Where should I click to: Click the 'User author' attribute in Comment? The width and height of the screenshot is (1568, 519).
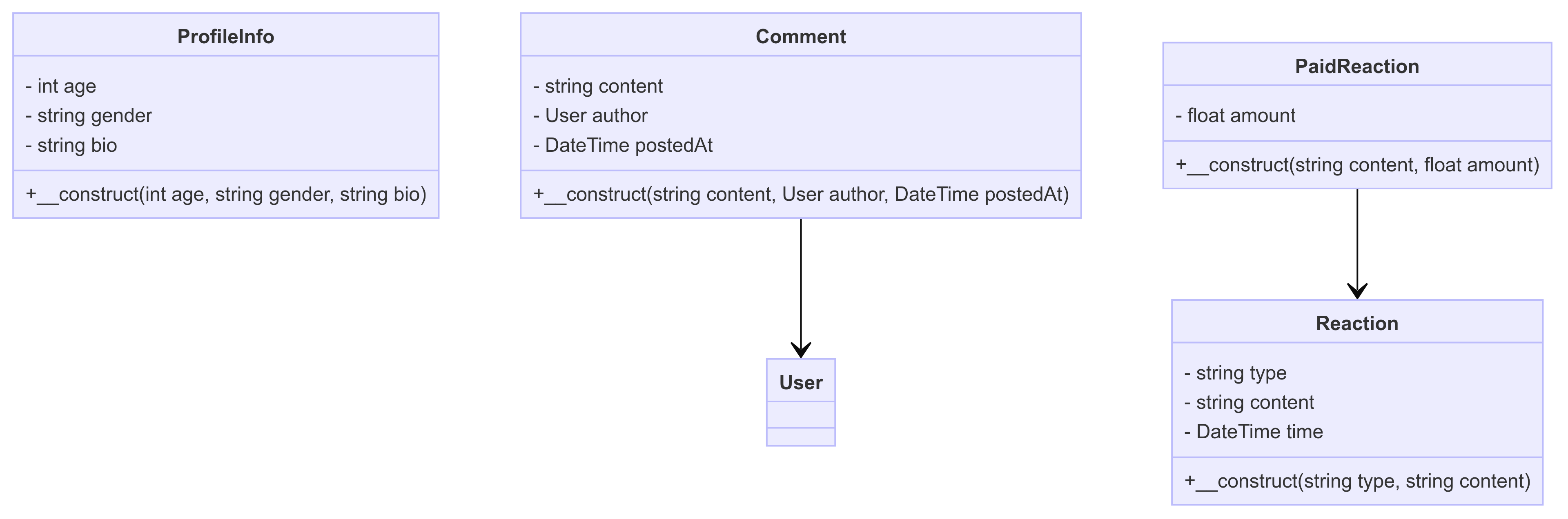click(590, 115)
